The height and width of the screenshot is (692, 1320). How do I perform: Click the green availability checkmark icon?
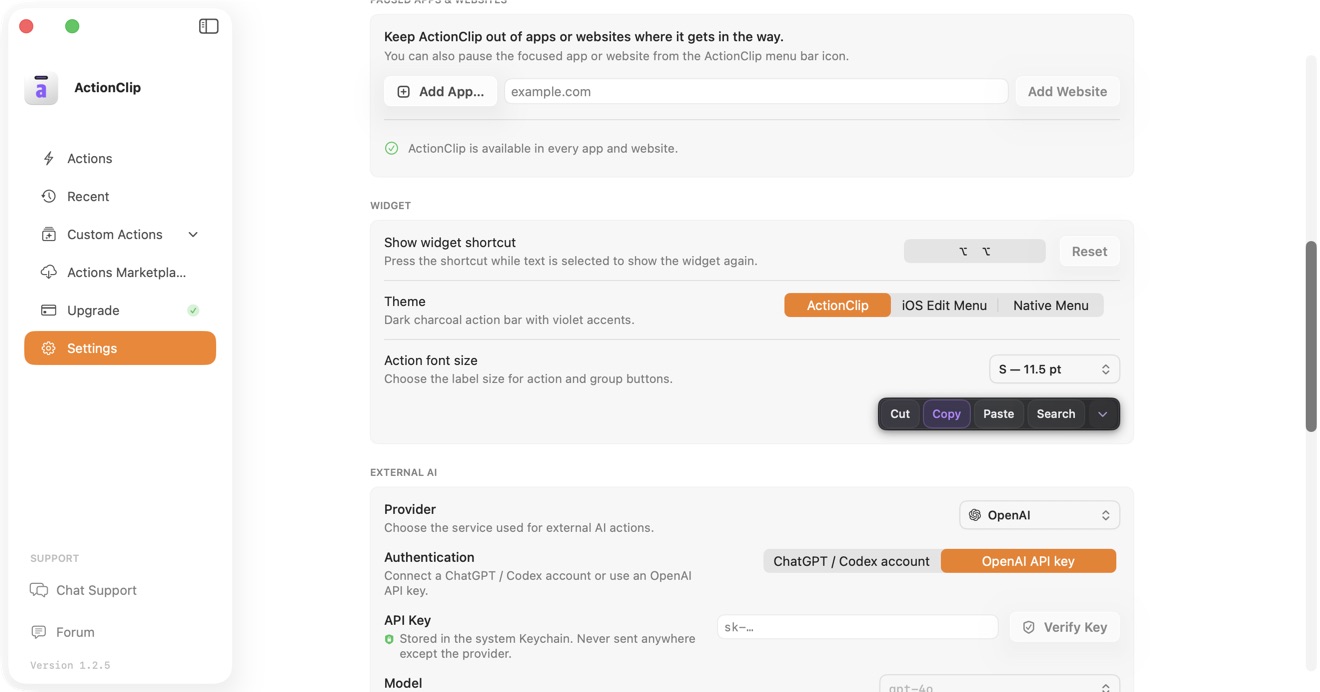[x=391, y=149]
